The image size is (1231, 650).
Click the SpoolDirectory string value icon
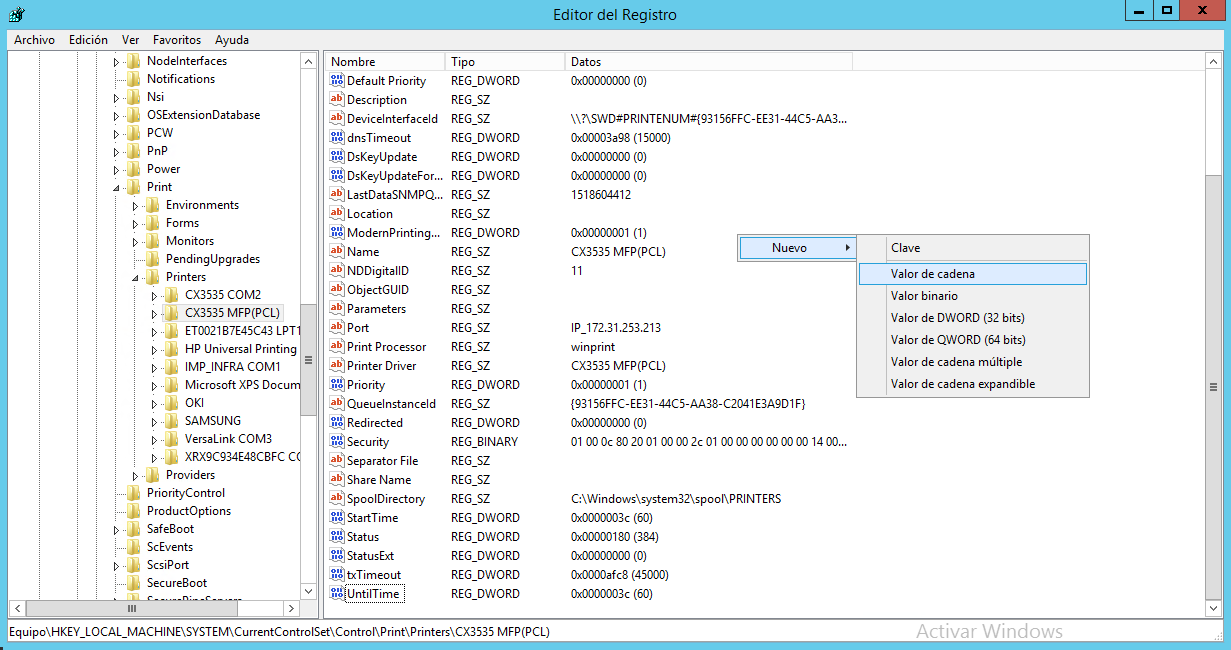[337, 499]
